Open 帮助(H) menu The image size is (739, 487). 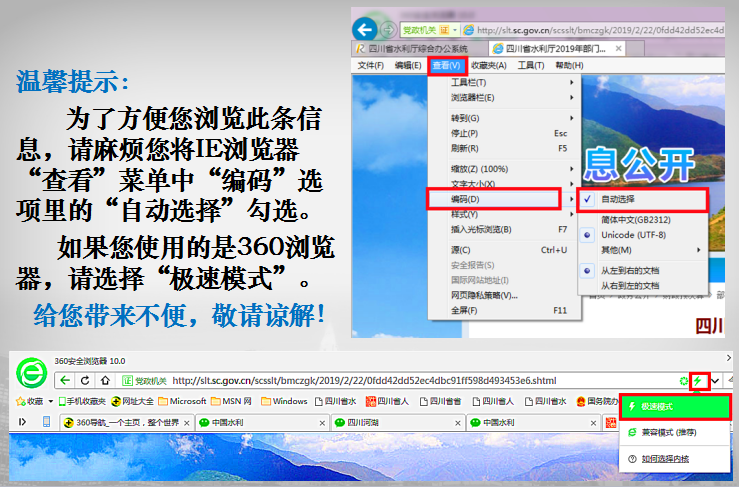(x=569, y=66)
